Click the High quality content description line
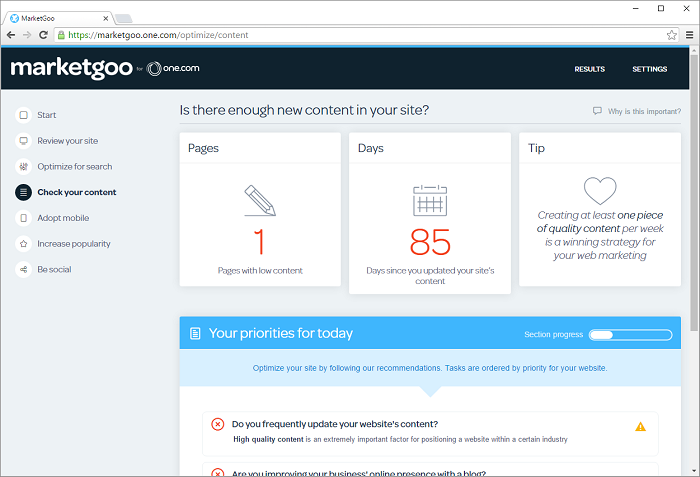Image resolution: width=700 pixels, height=477 pixels. tap(400, 439)
